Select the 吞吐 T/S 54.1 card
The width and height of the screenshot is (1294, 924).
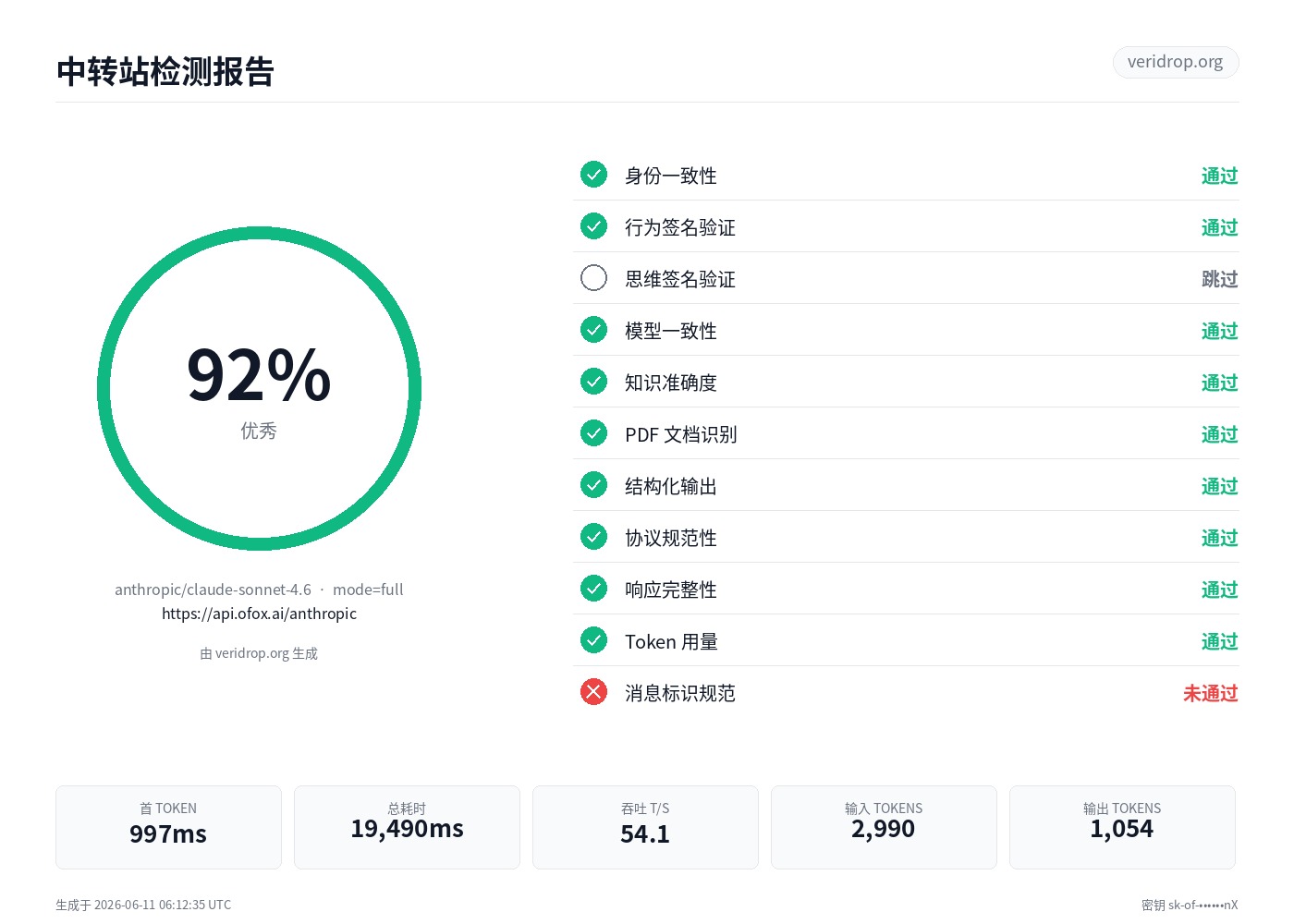pyautogui.click(x=645, y=827)
